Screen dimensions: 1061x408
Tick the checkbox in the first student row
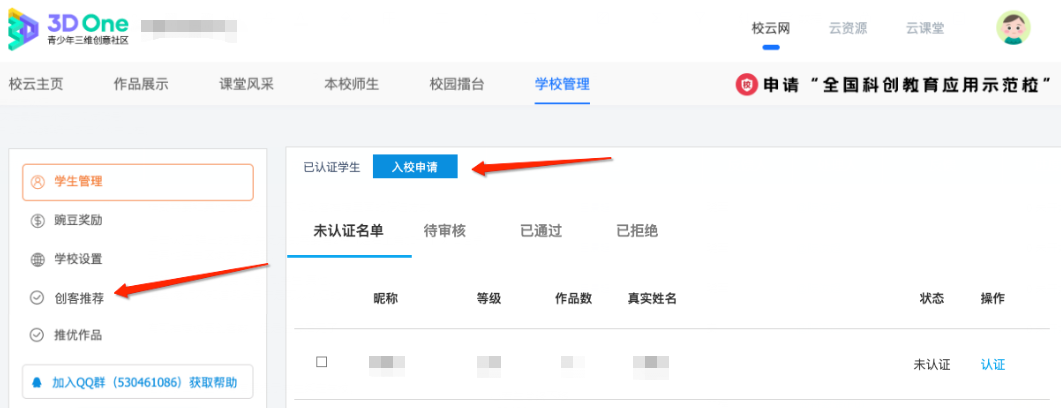click(321, 362)
